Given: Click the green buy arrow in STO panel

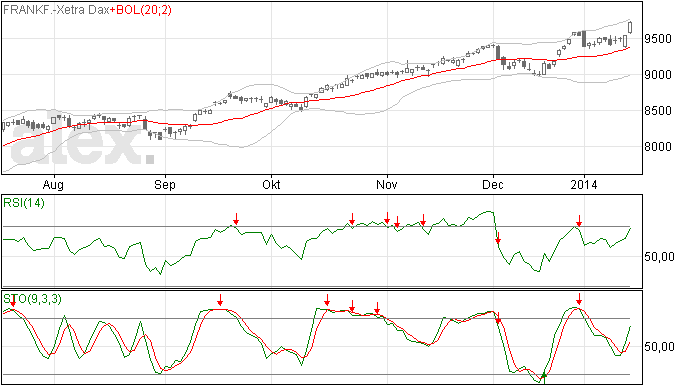Looking at the screenshot, I should coord(544,377).
